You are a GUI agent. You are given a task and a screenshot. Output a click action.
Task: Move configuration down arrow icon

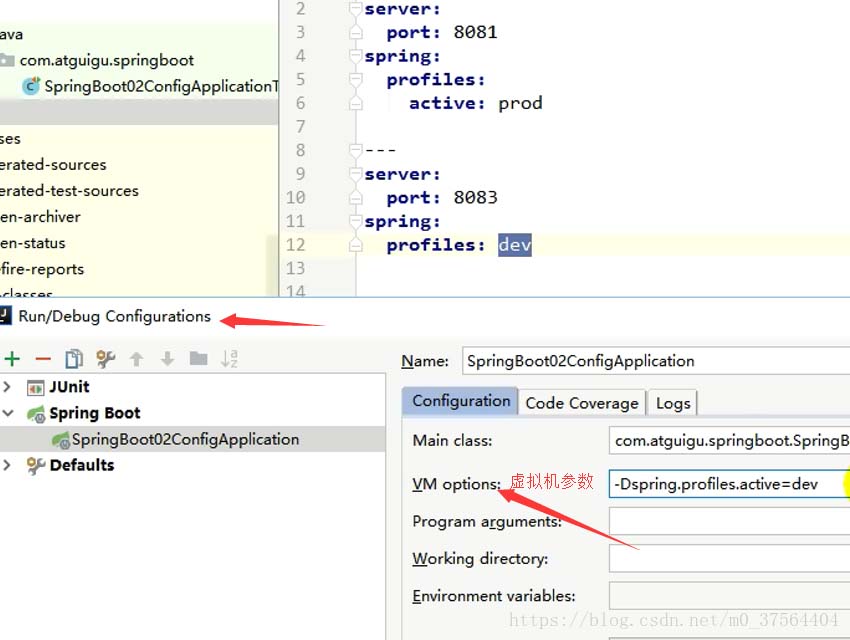pos(168,358)
